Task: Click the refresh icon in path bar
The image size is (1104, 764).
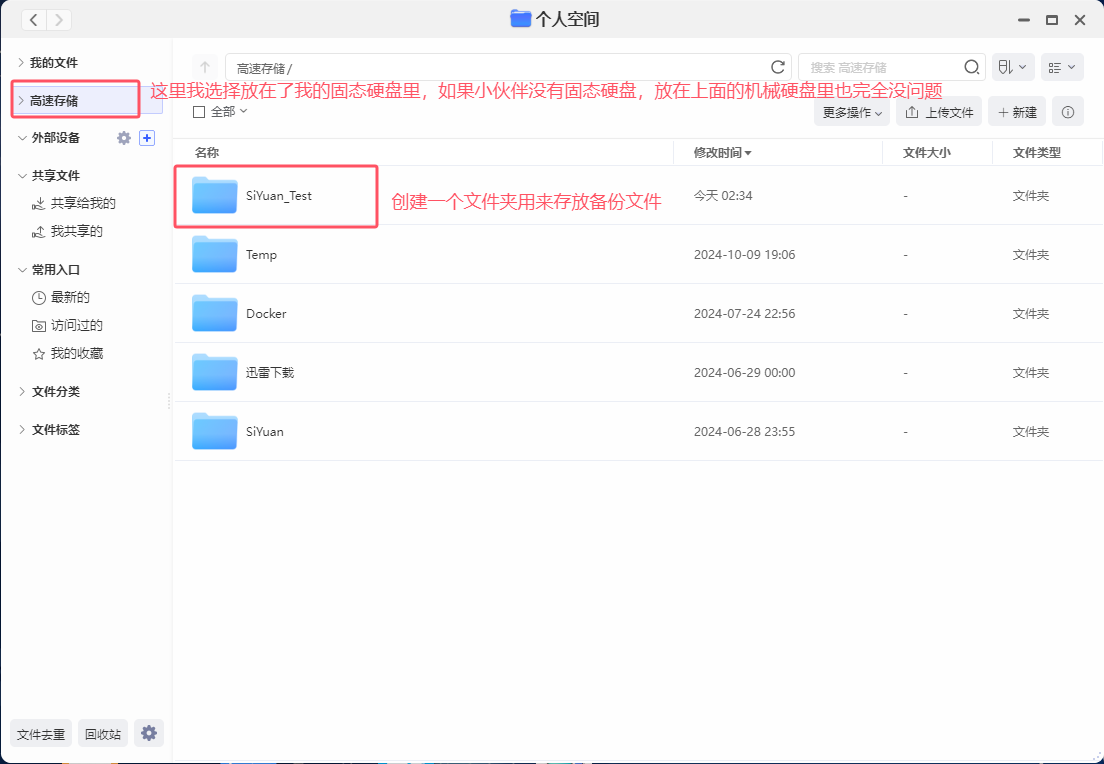Action: 778,67
